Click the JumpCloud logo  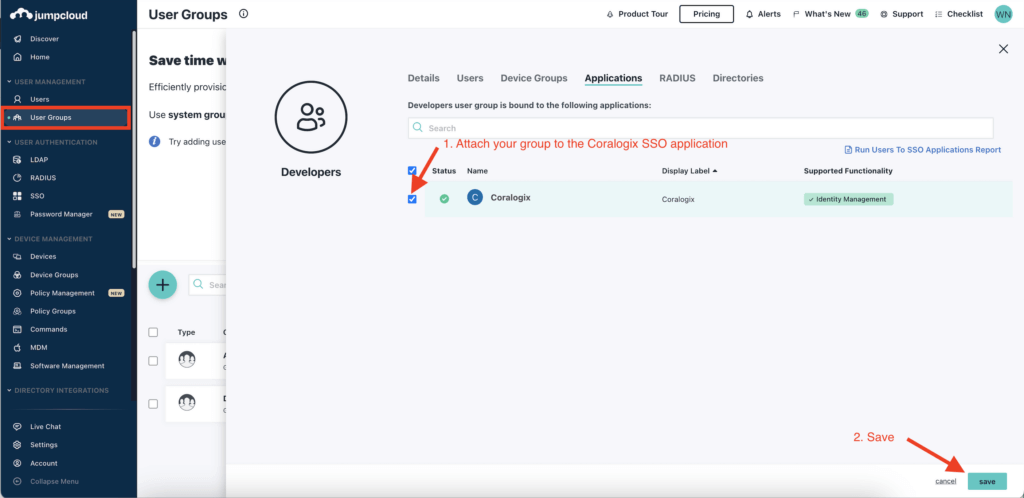[x=48, y=14]
